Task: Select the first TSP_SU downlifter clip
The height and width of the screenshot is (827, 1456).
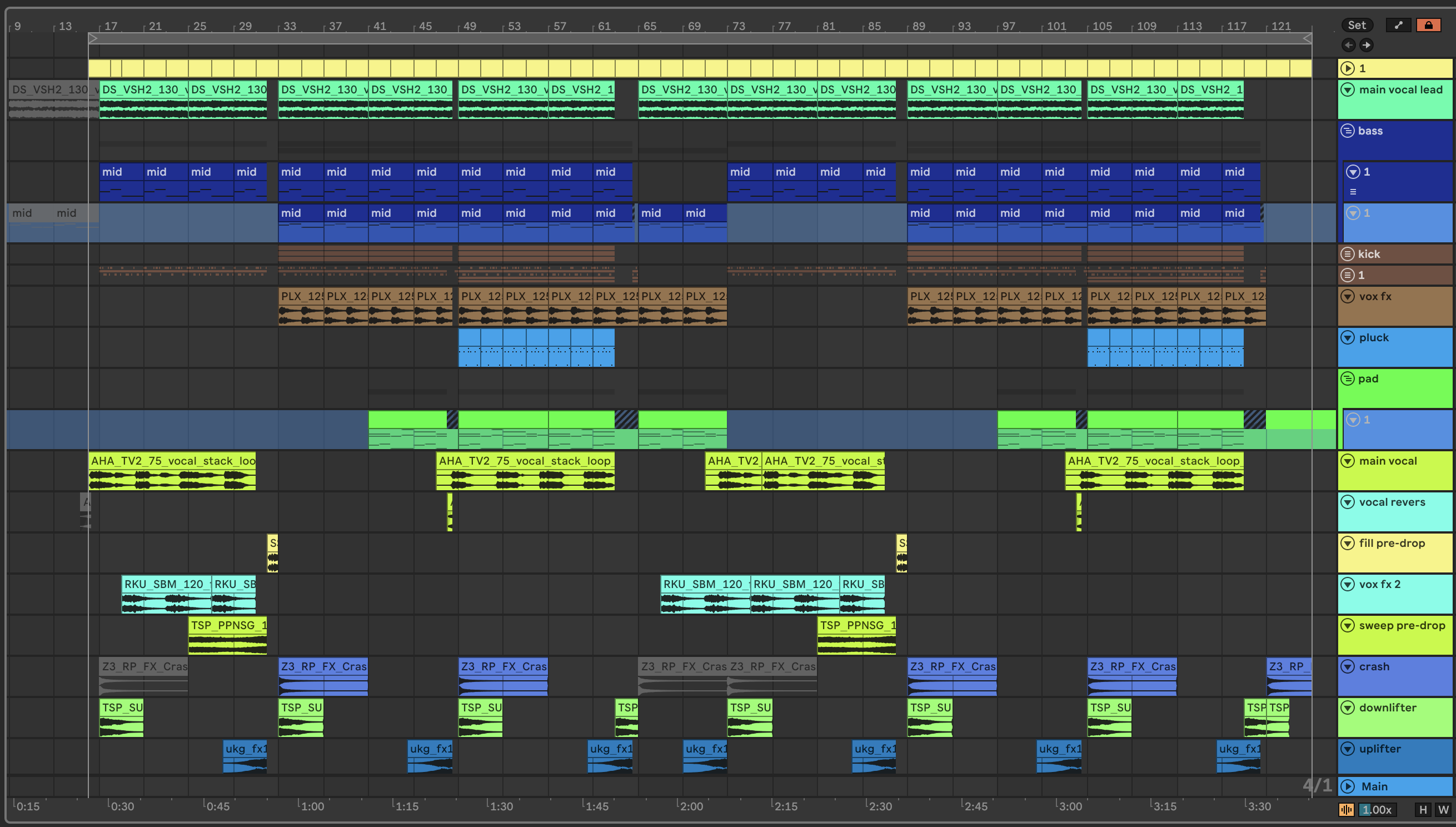Action: (122, 718)
